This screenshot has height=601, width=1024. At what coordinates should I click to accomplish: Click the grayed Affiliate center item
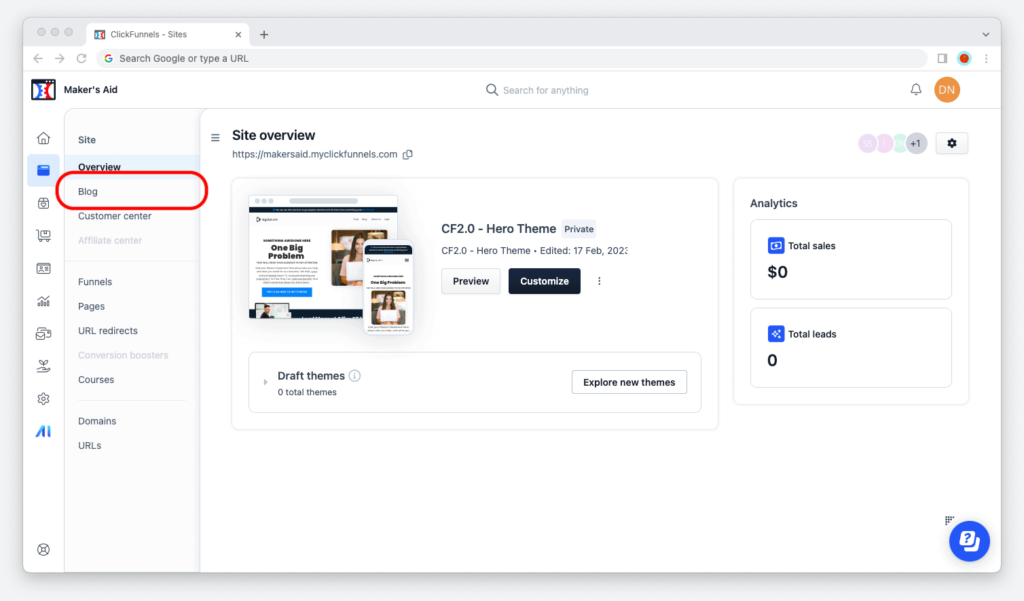tap(110, 240)
